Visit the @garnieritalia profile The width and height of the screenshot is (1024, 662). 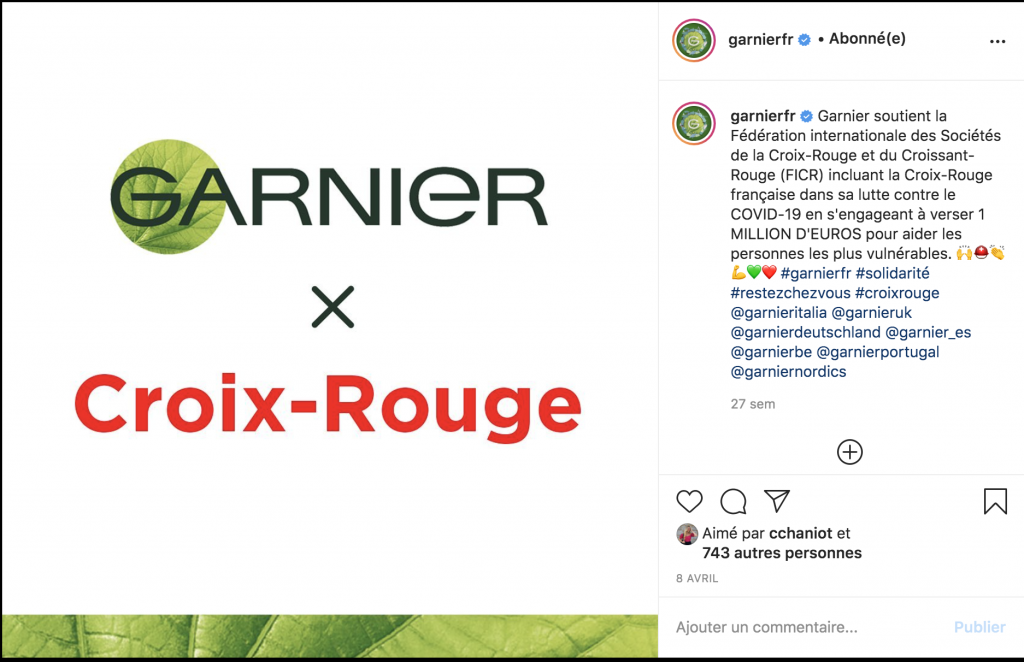pos(778,312)
